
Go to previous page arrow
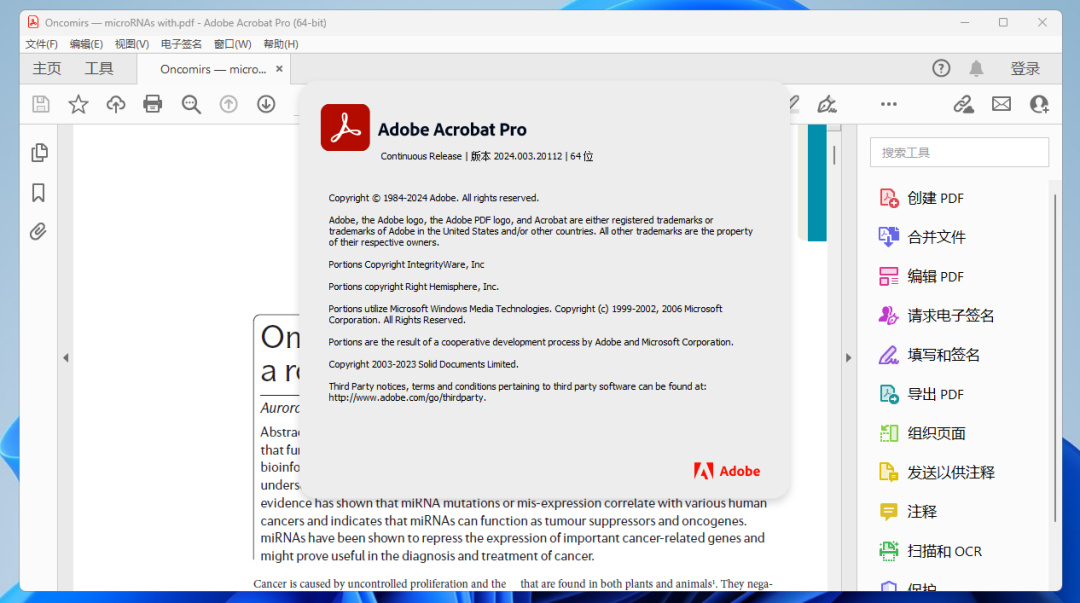228,104
